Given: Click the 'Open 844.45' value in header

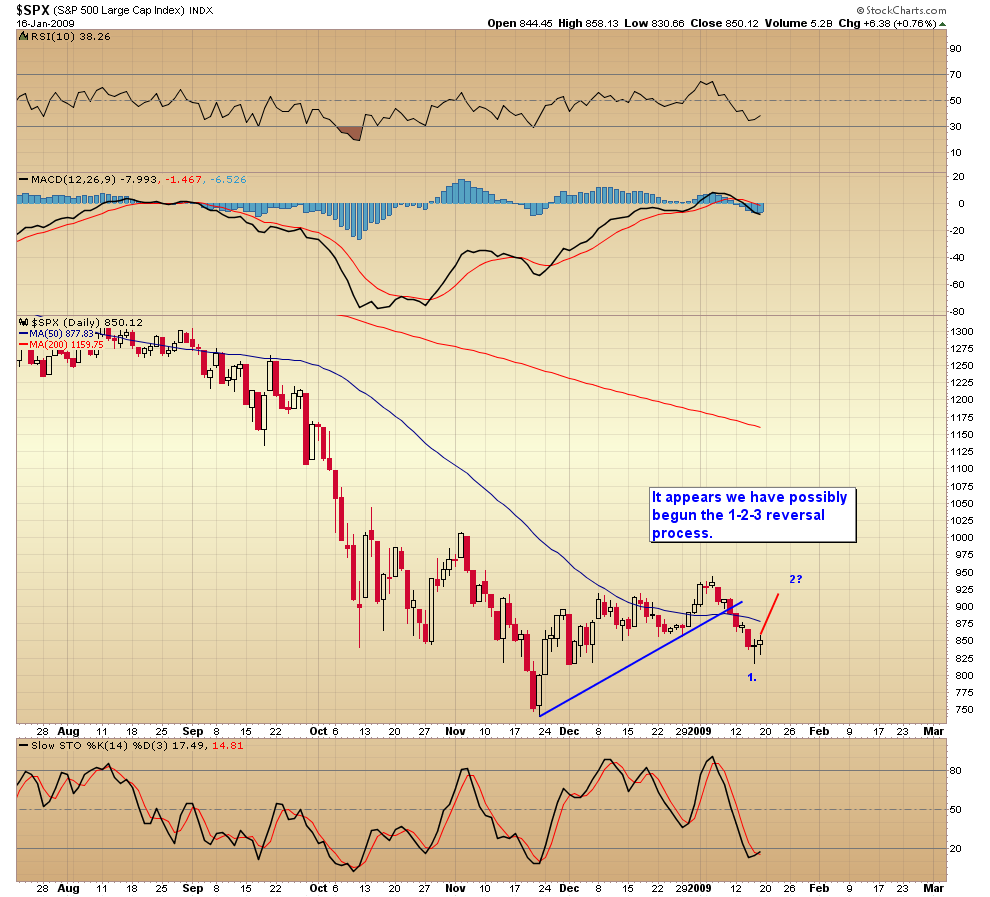Looking at the screenshot, I should tap(520, 23).
